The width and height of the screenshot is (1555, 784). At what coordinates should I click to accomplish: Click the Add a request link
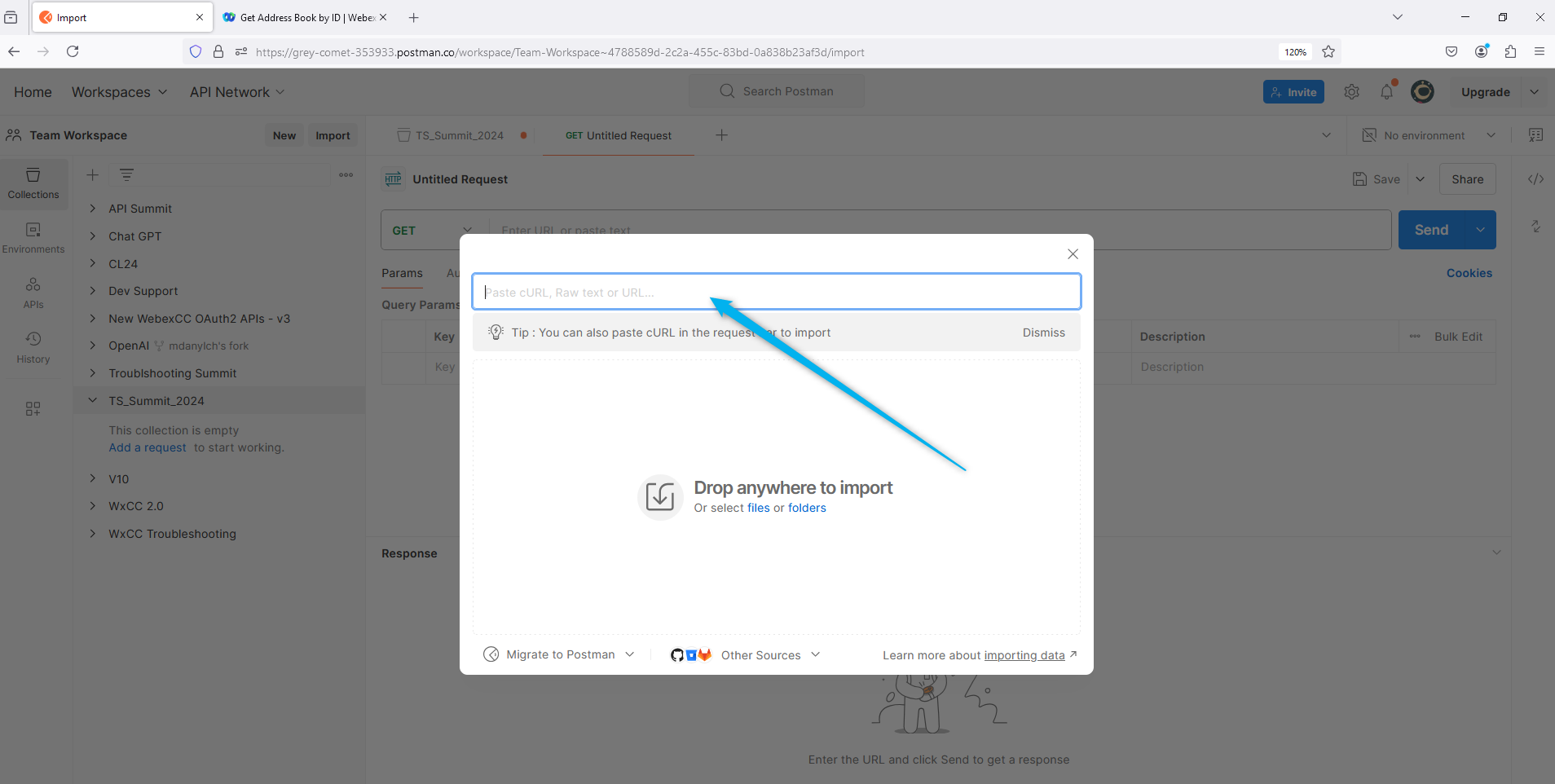point(148,447)
